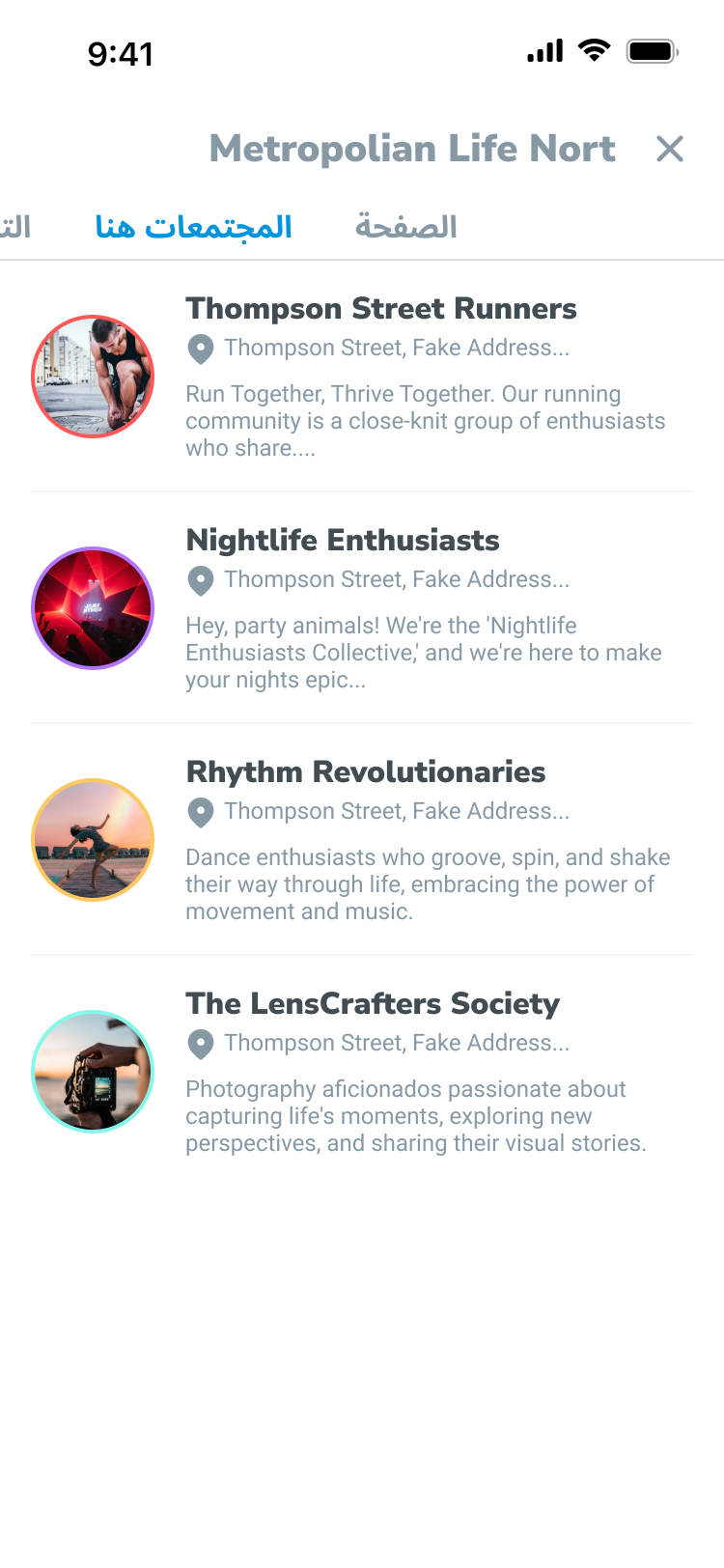Select the المجتمعات هنا tab
This screenshot has width=724, height=1568.
(193, 227)
